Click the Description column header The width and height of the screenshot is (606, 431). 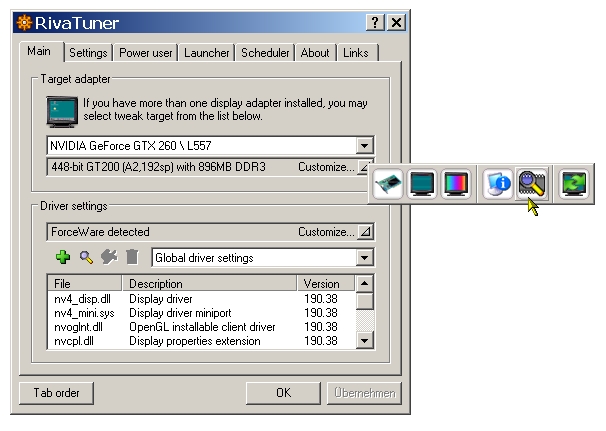[209, 284]
